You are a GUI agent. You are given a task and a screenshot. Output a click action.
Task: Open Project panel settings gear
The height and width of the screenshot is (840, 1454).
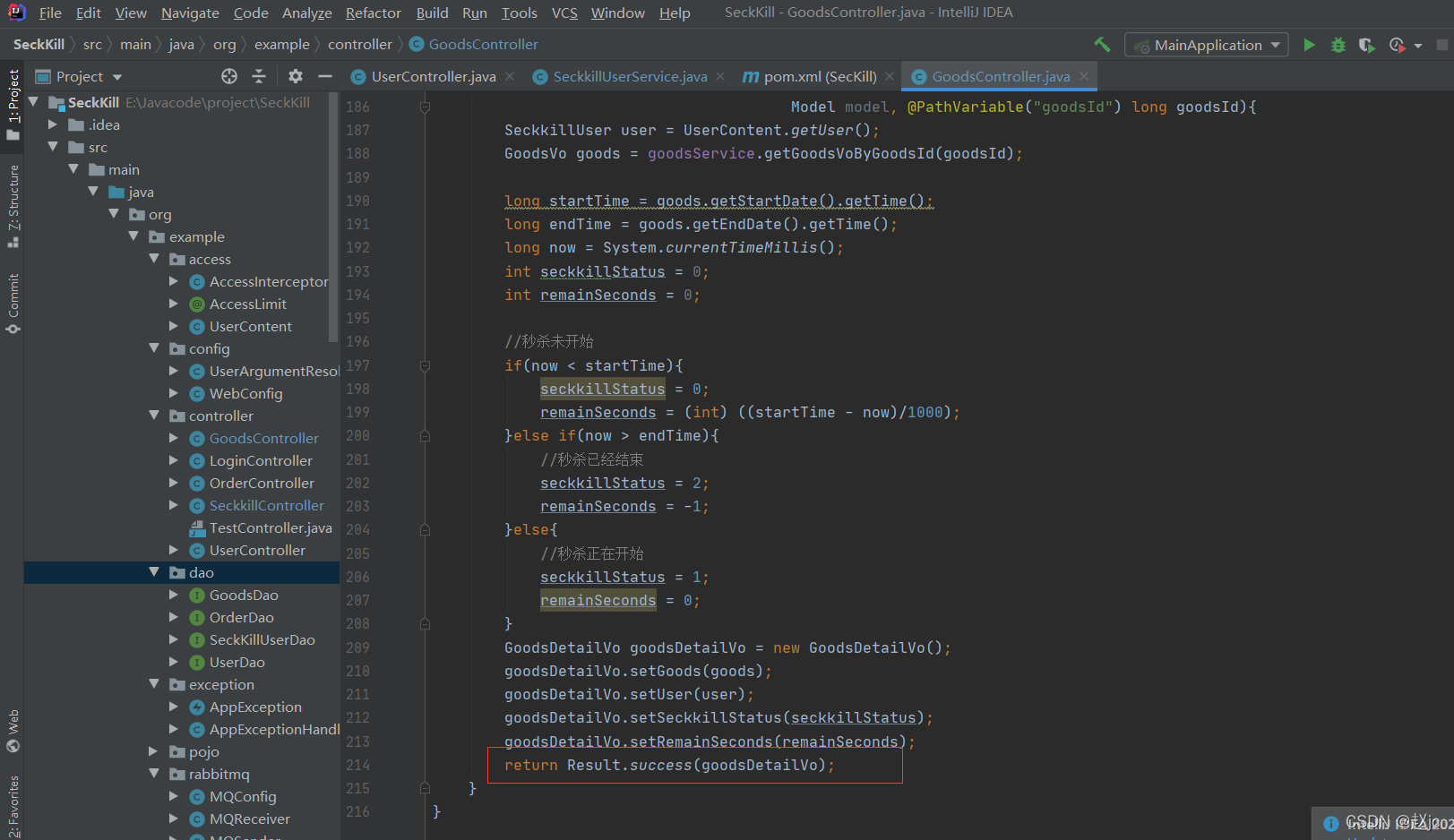pos(296,76)
